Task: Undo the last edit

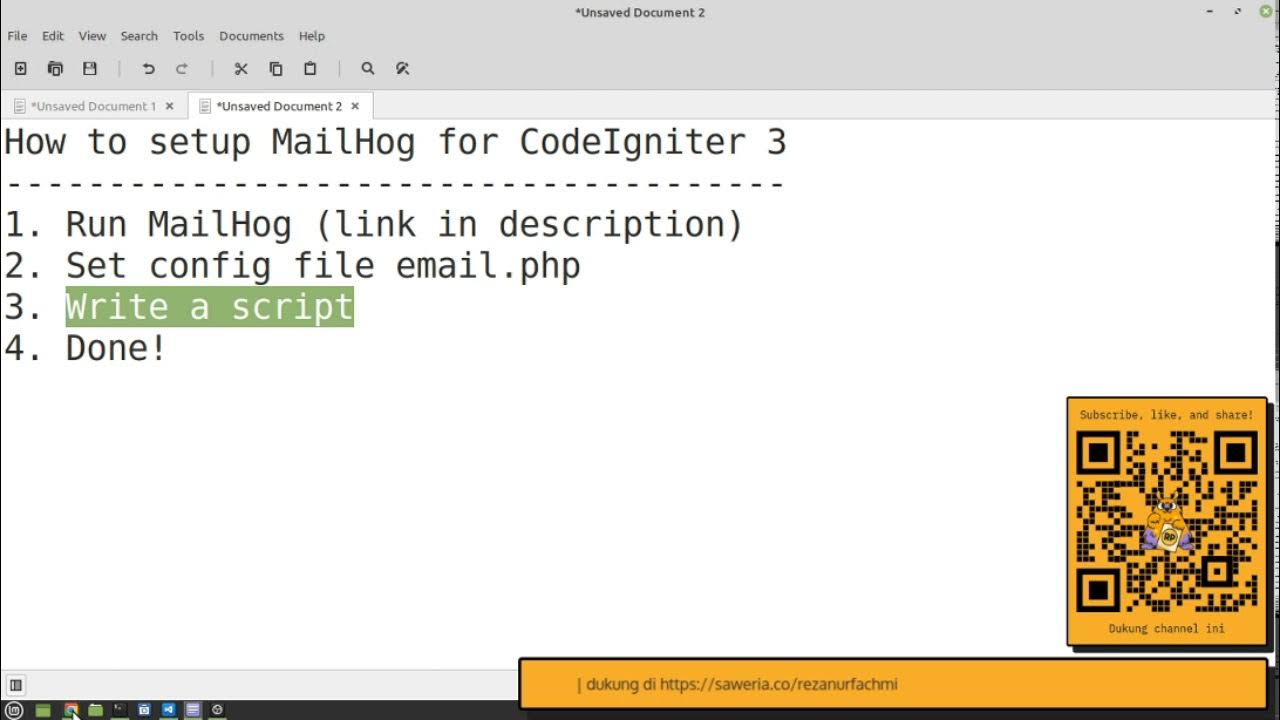Action: pyautogui.click(x=148, y=69)
